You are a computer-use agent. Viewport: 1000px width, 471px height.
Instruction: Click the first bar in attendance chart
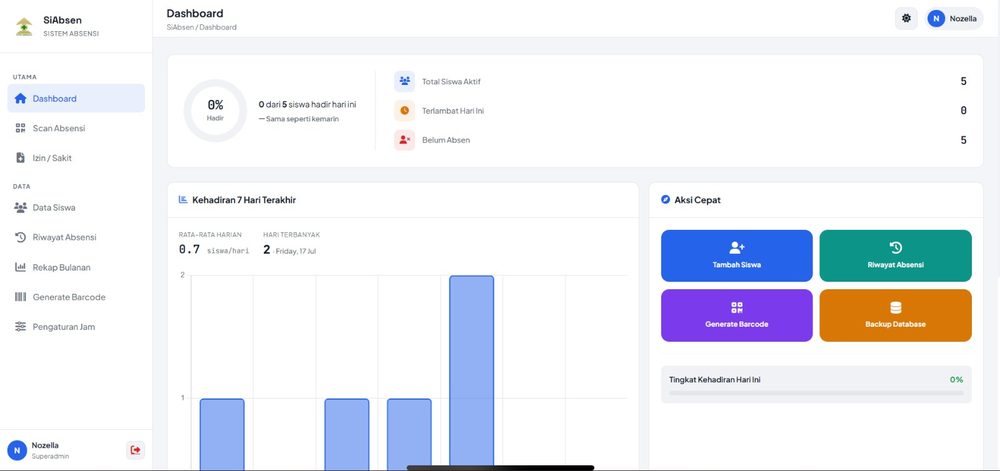coord(222,433)
